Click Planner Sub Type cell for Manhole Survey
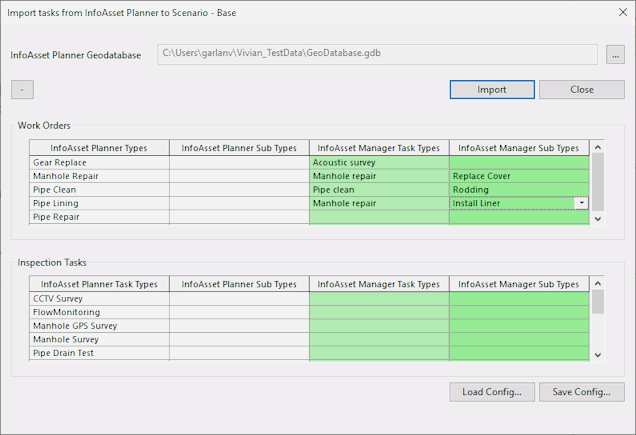636x435 pixels. 239,340
